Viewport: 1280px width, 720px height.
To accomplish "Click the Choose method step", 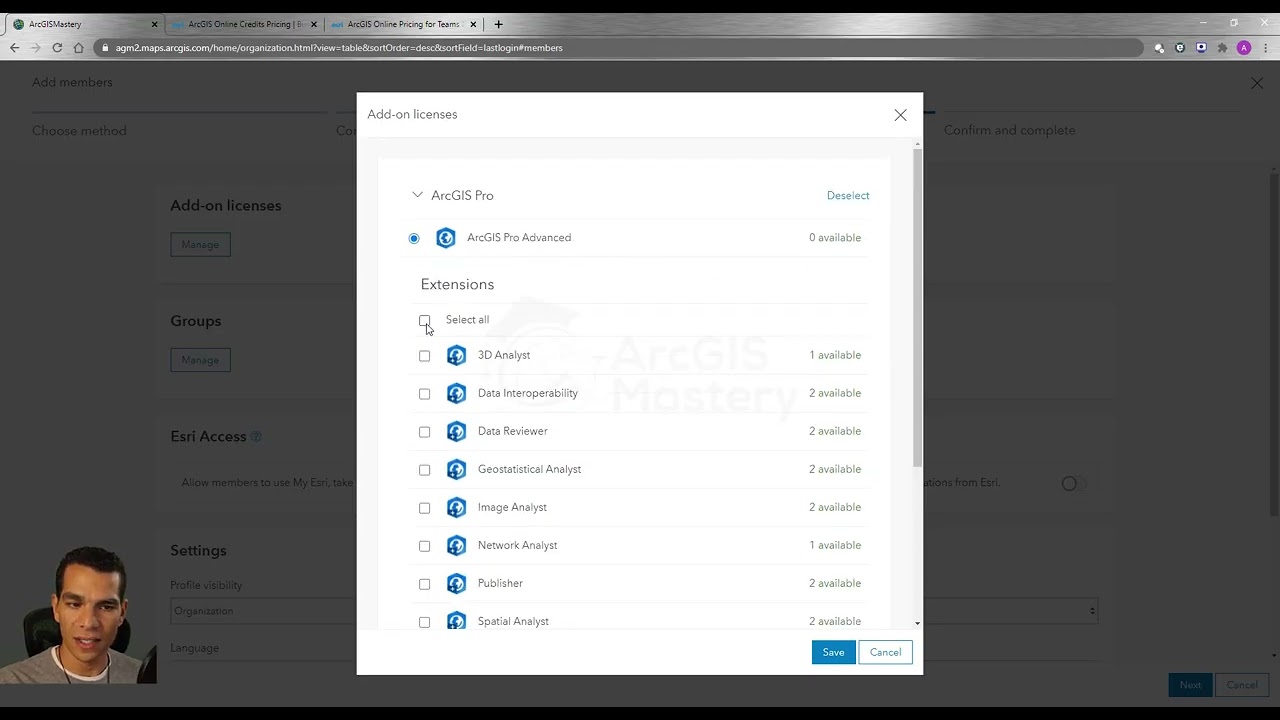I will pyautogui.click(x=79, y=131).
